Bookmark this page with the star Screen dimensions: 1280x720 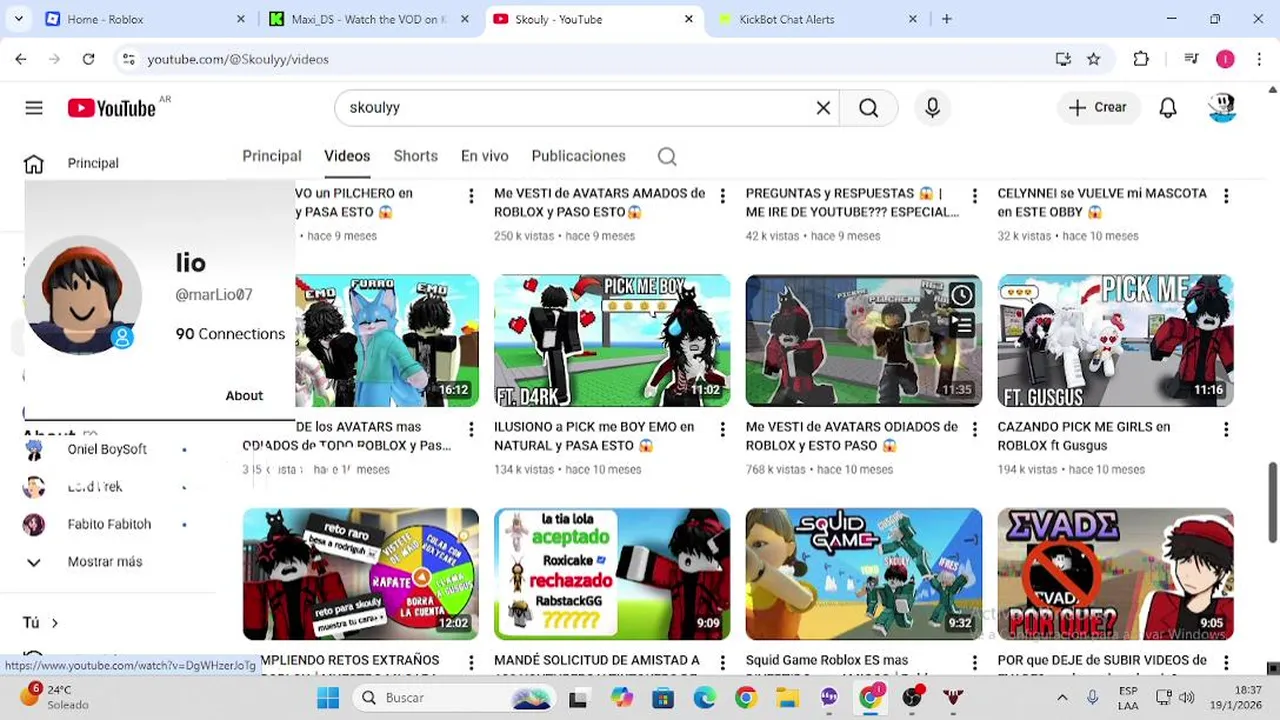click(1094, 59)
